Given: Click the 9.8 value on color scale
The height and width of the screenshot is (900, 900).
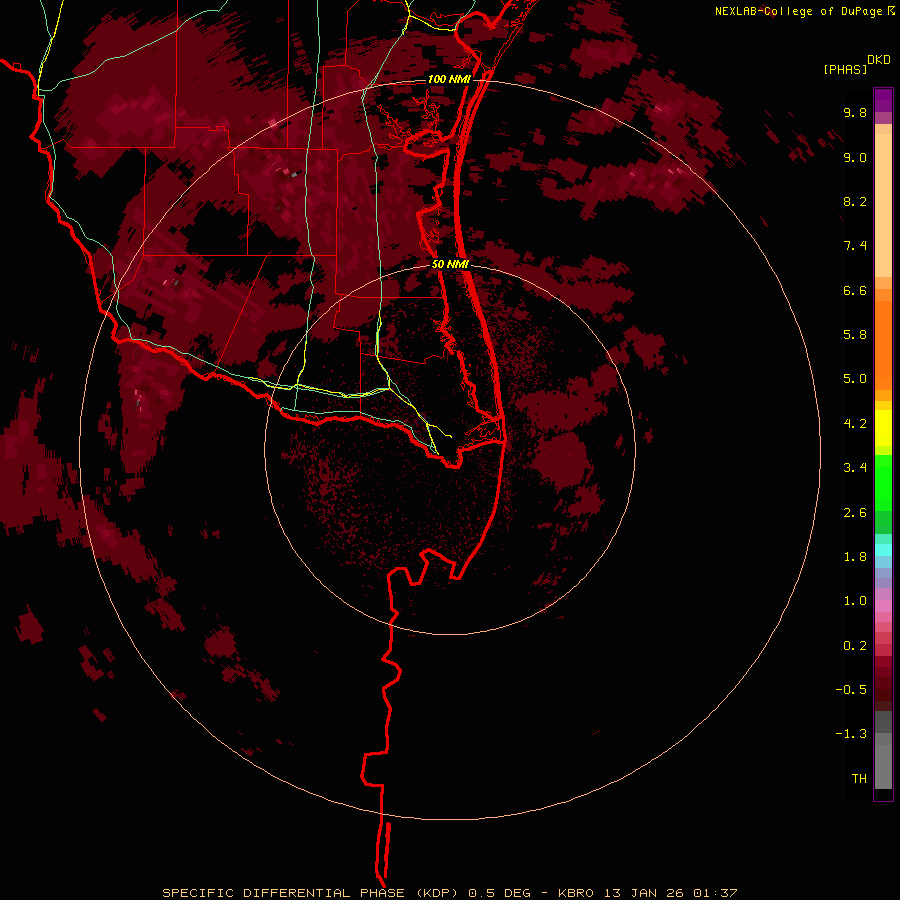Looking at the screenshot, I should pyautogui.click(x=855, y=113).
